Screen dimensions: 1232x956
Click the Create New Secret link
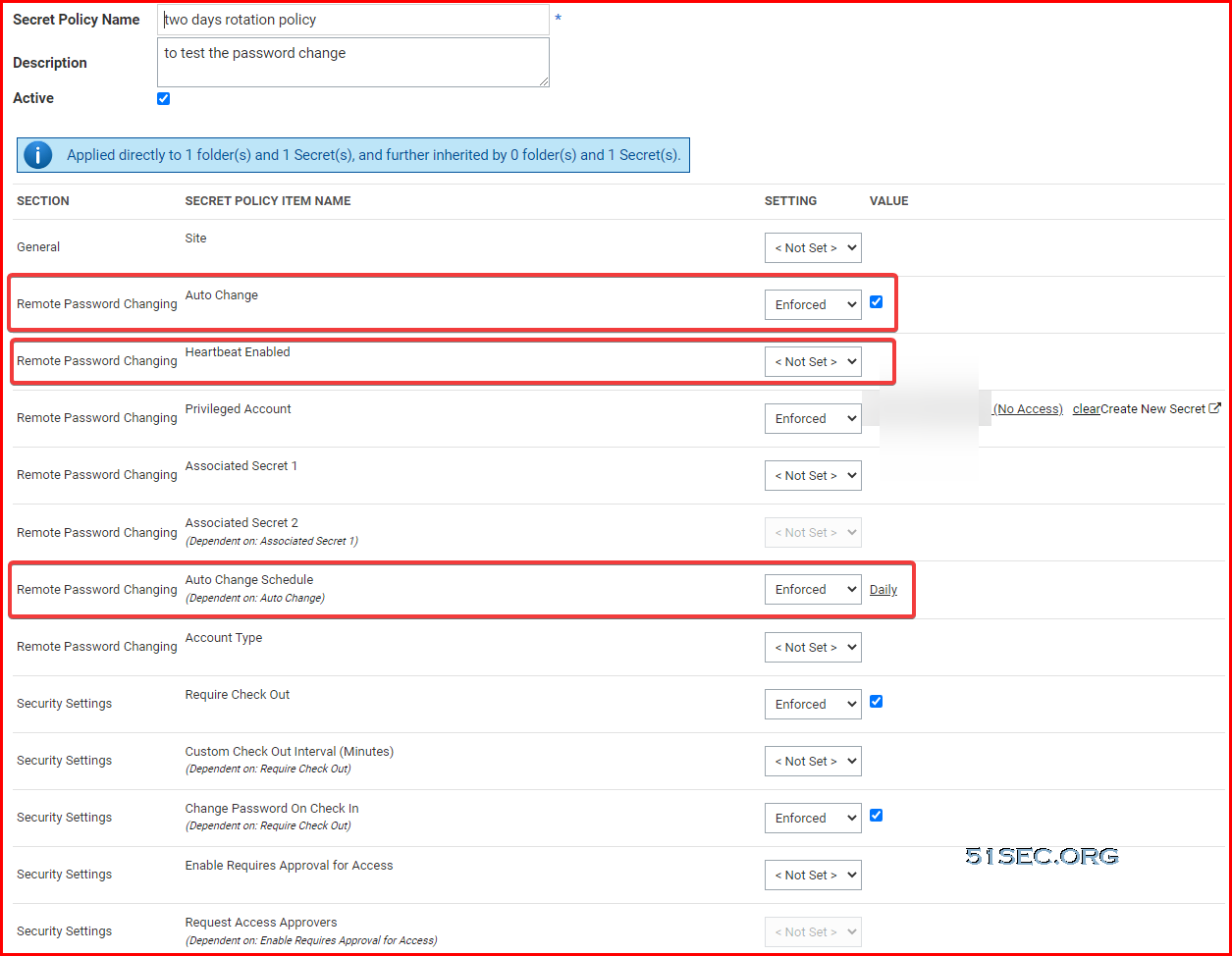pyautogui.click(x=1152, y=409)
